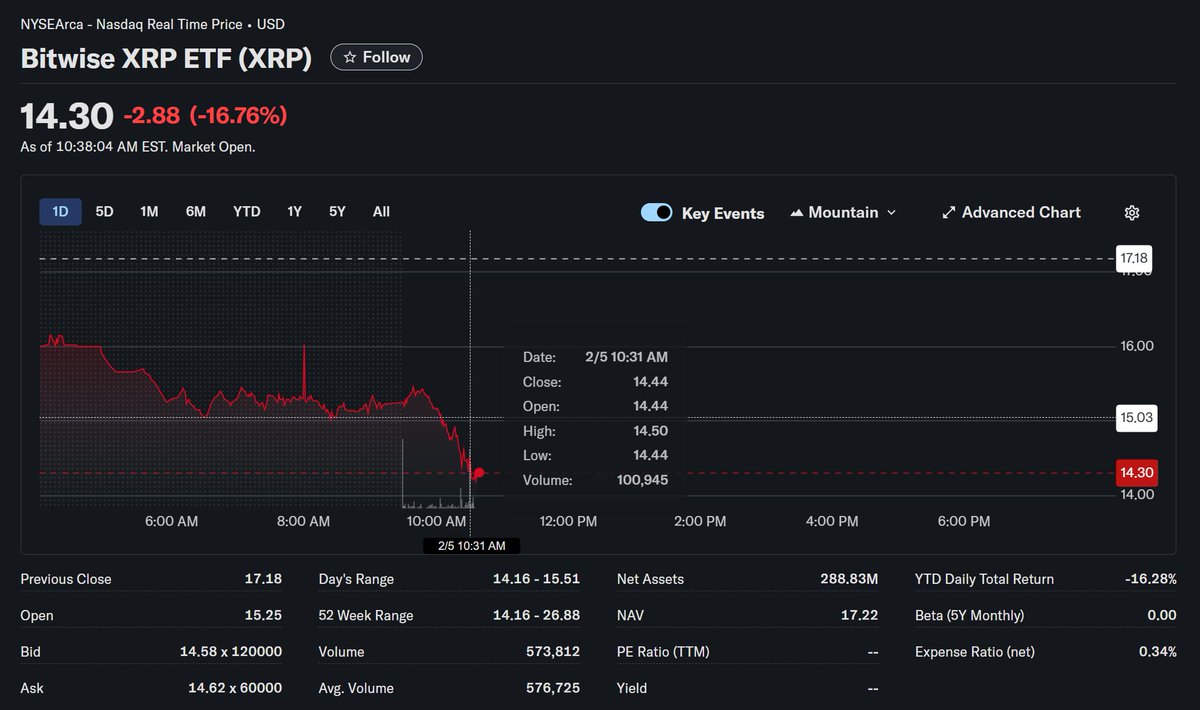Select the YTD range tab

pyautogui.click(x=247, y=212)
